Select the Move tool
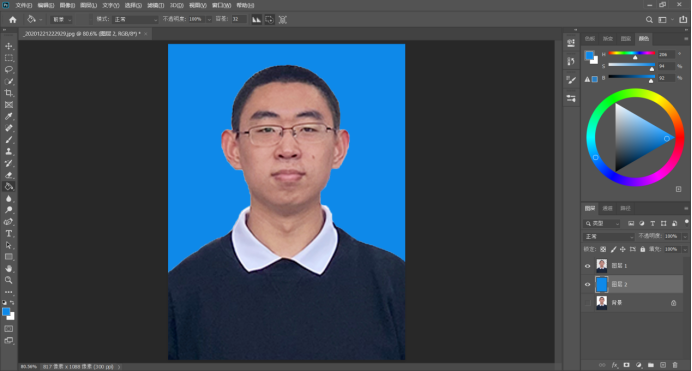 (x=8, y=46)
